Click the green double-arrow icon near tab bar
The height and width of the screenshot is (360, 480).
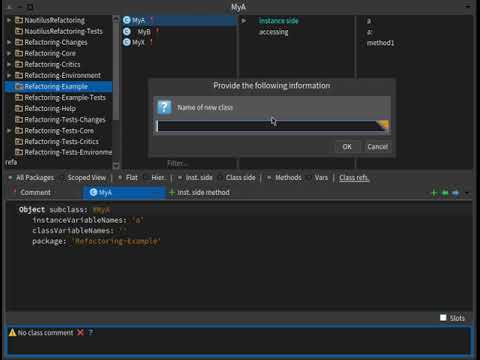(445, 193)
